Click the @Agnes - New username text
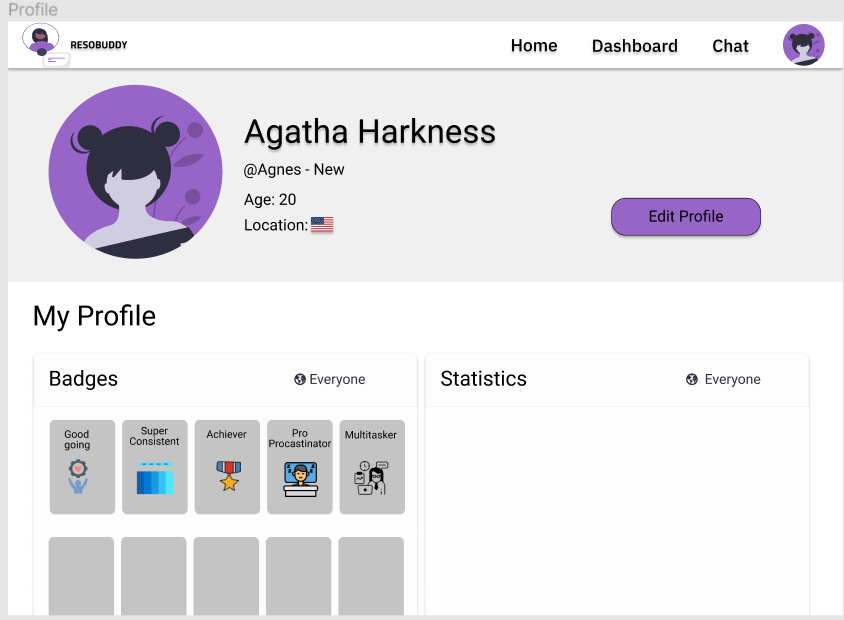This screenshot has height=620, width=844. click(x=294, y=170)
